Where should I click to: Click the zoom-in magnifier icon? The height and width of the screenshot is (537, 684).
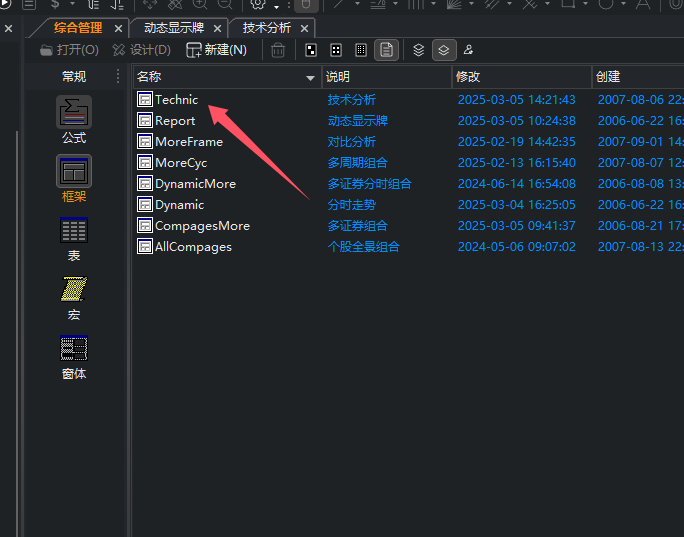pos(200,4)
